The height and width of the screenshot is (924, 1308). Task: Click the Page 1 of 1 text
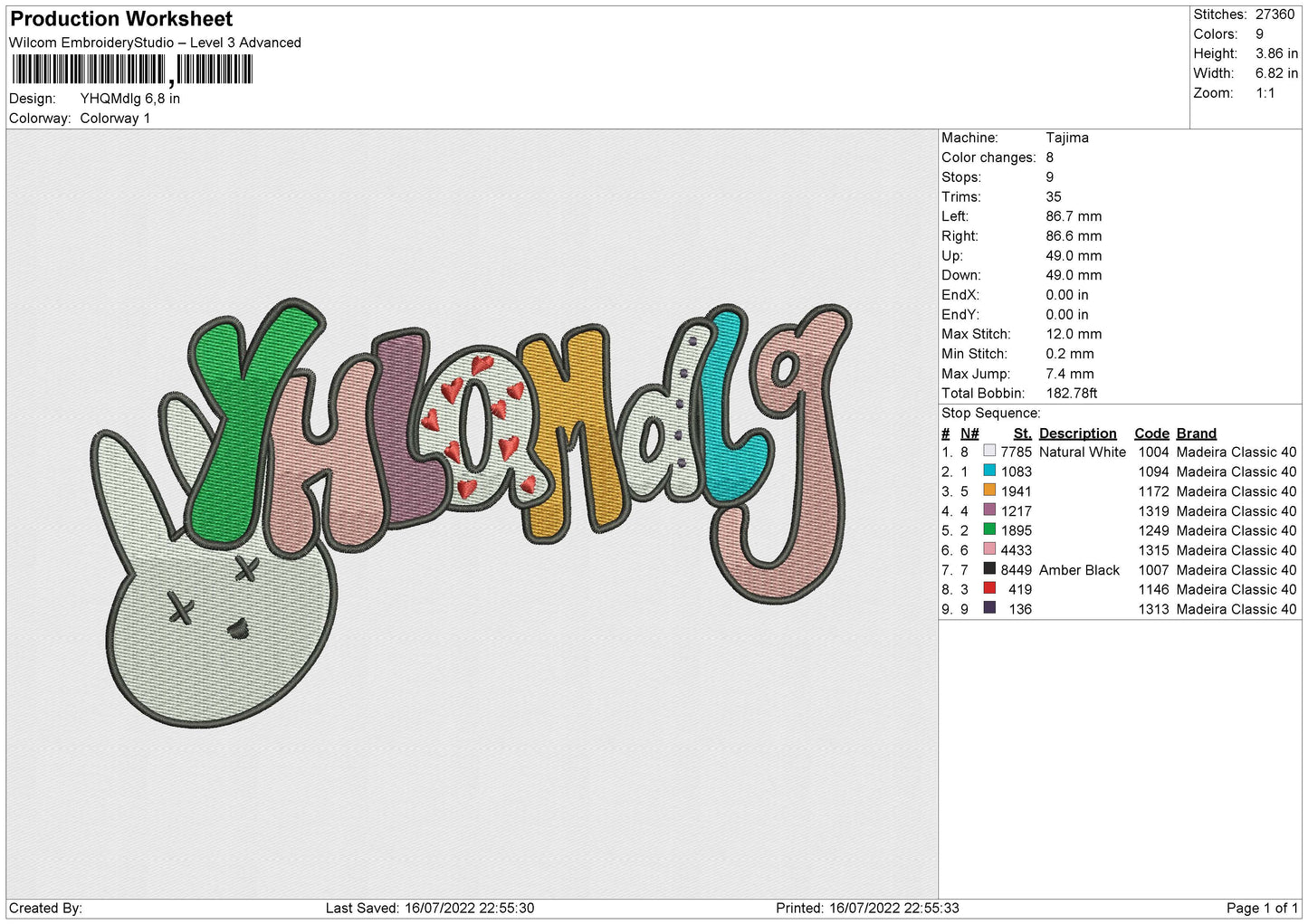tap(1262, 908)
